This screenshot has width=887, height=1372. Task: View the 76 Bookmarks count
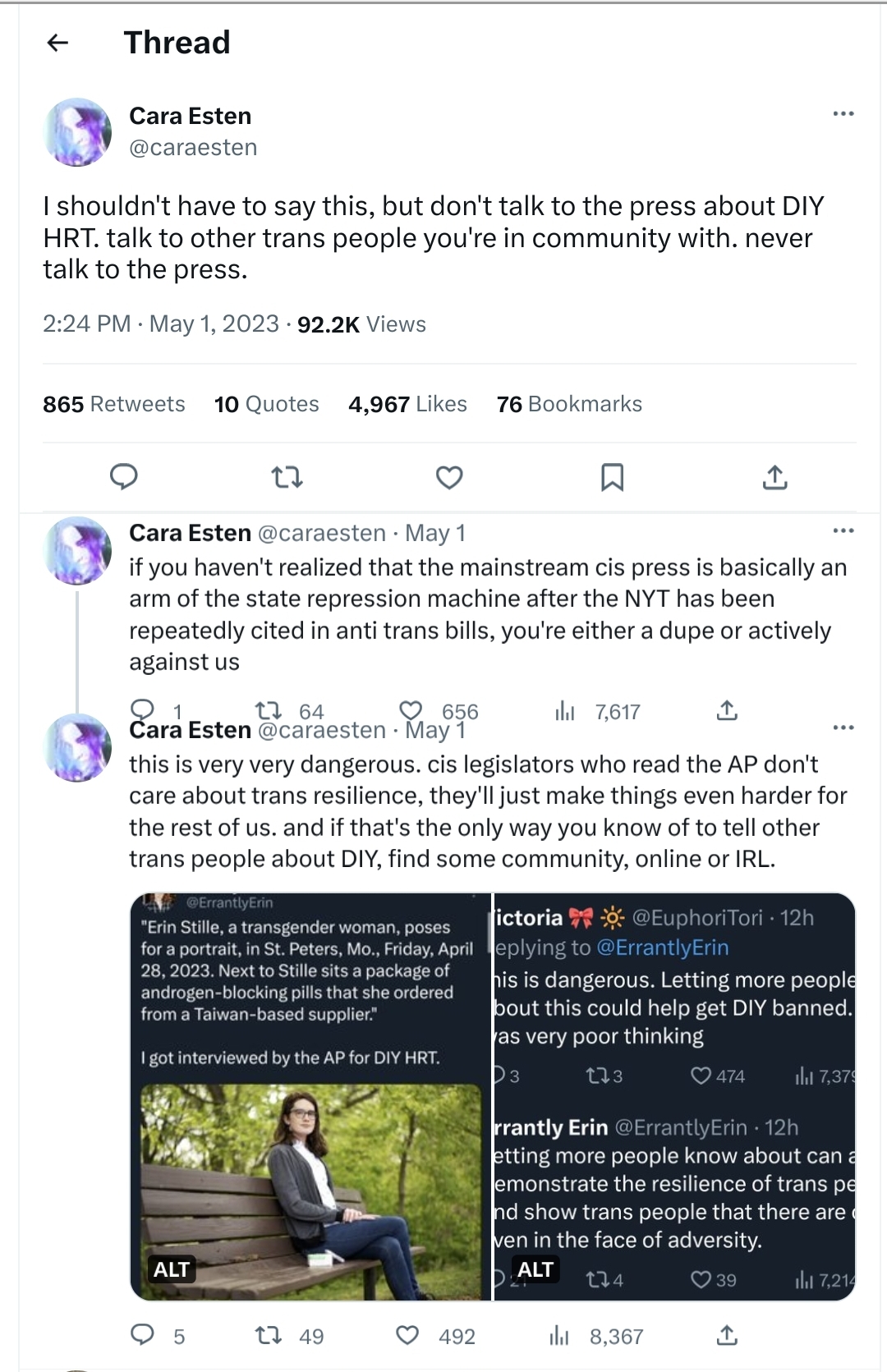569,404
